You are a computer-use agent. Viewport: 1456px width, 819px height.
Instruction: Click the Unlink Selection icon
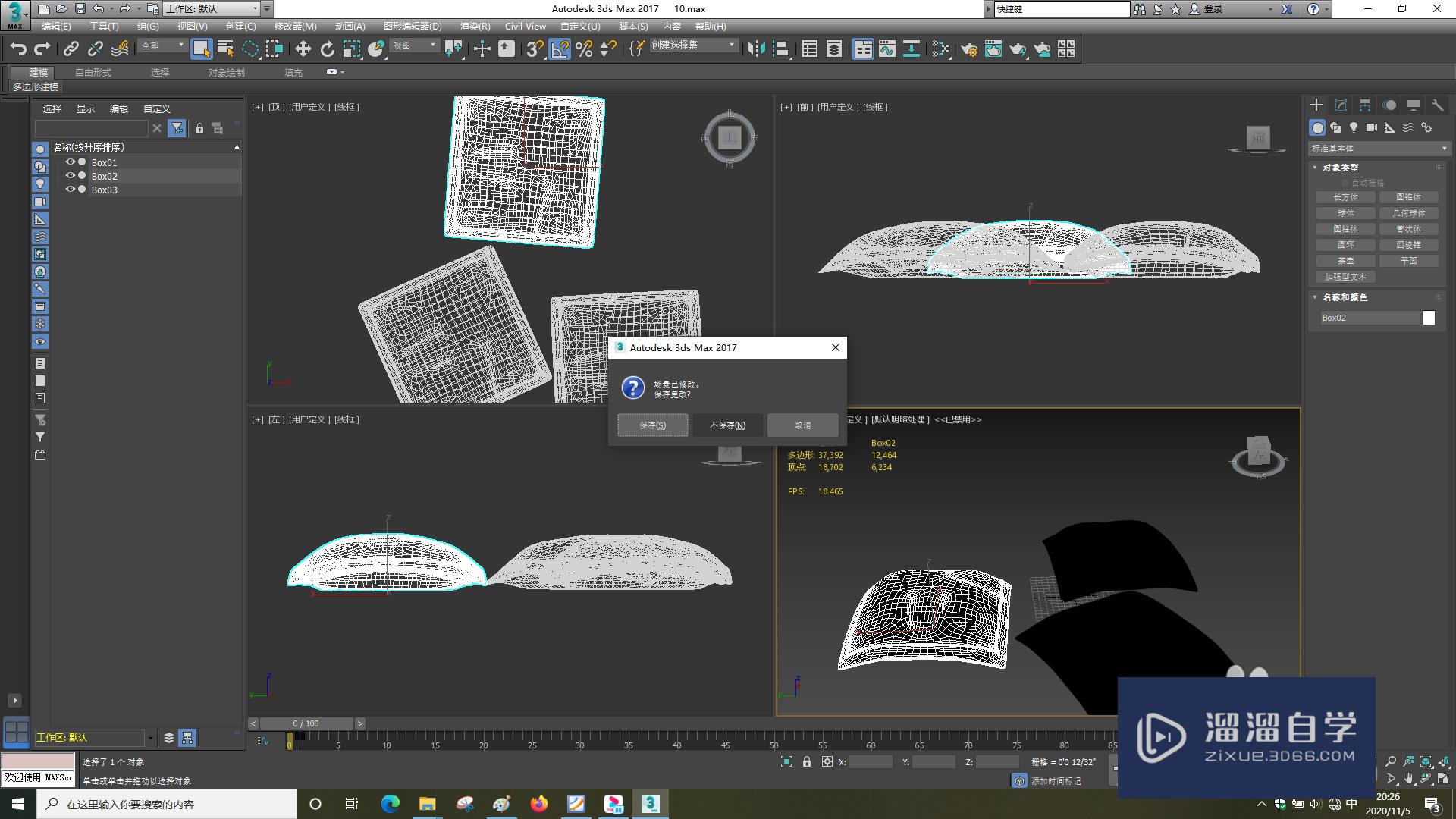coord(96,49)
